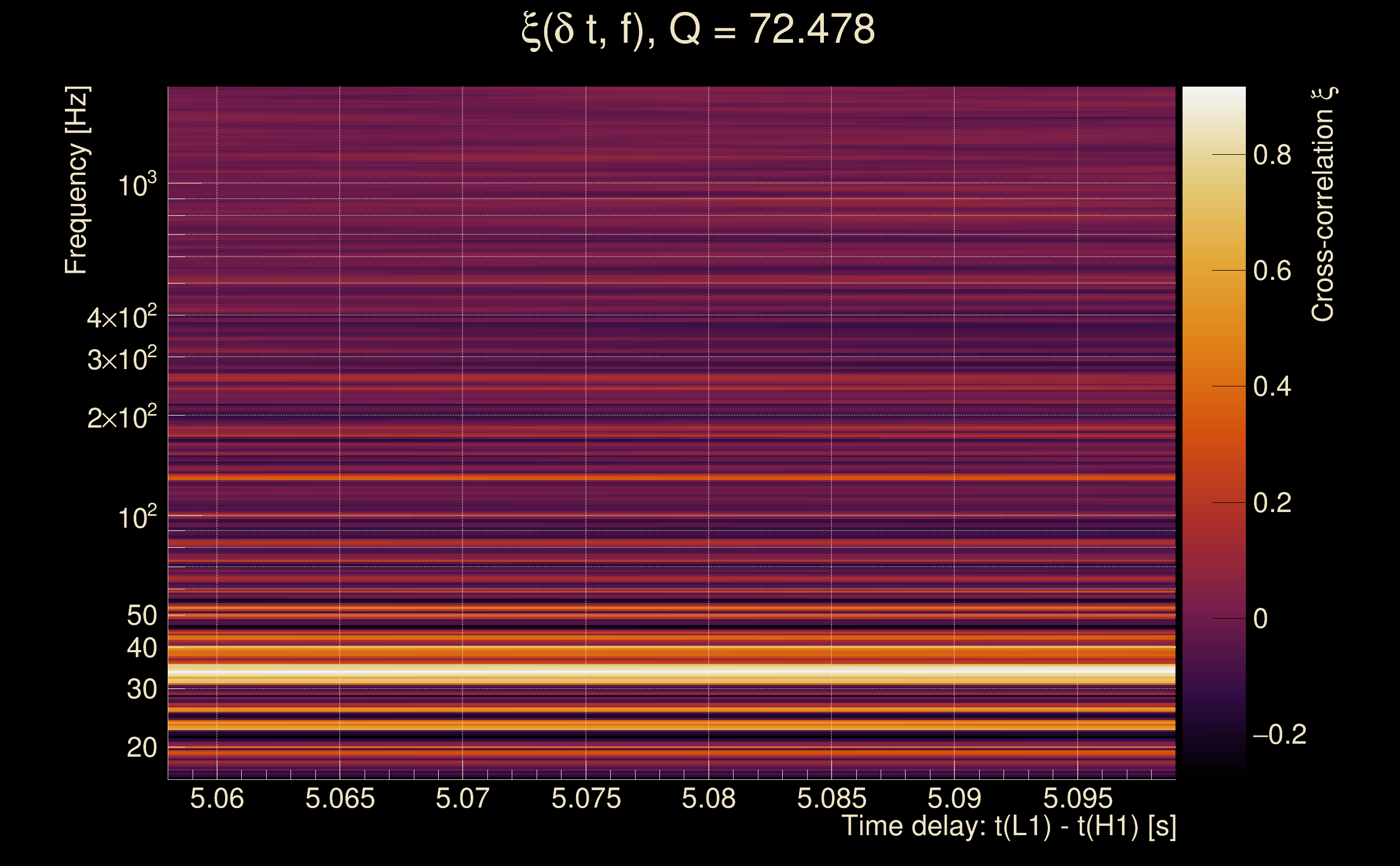Click the 0.8 tick label on the colorbar

(x=1272, y=155)
